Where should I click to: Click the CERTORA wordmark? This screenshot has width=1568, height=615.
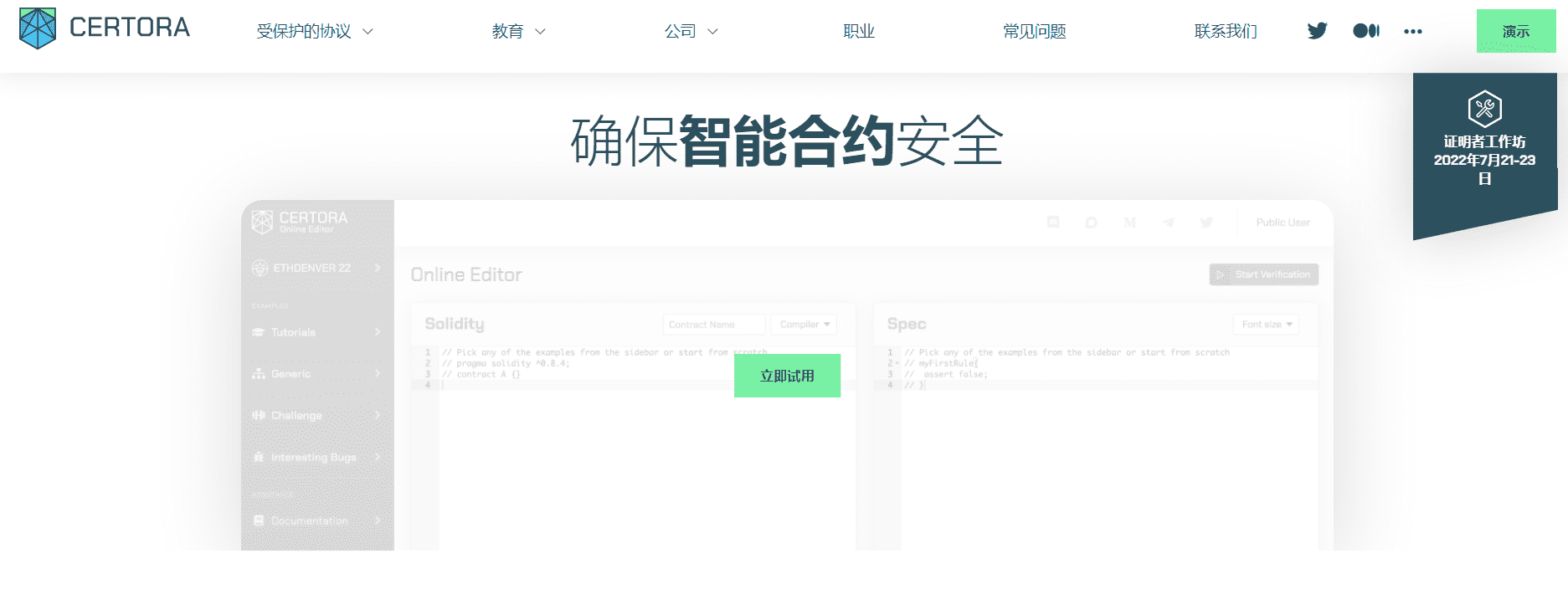(130, 28)
